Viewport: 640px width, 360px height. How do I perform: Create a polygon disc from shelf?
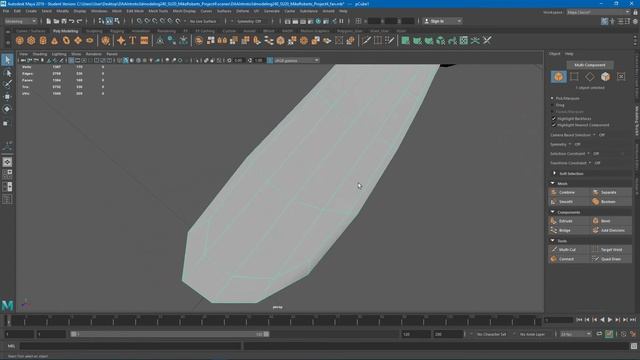coord(90,40)
